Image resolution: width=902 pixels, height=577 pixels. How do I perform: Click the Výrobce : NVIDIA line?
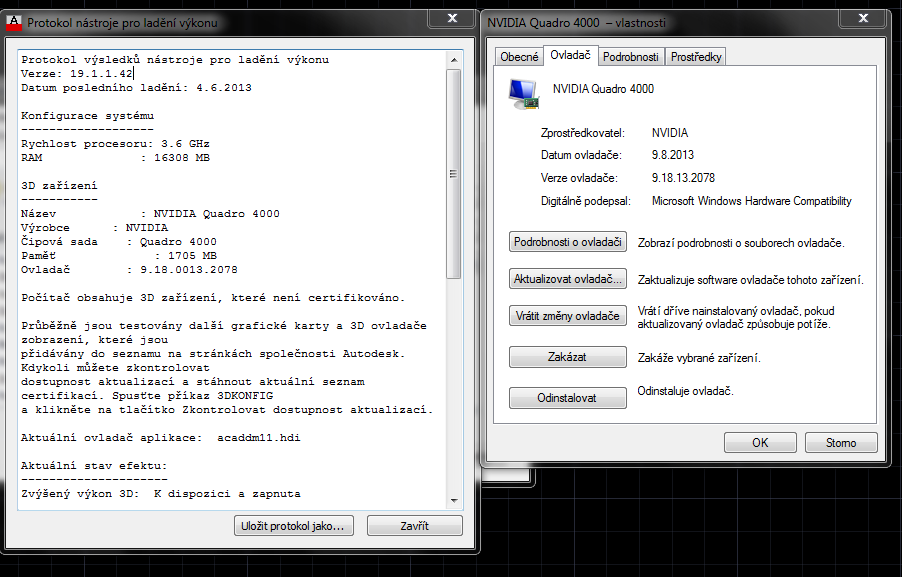coord(94,228)
